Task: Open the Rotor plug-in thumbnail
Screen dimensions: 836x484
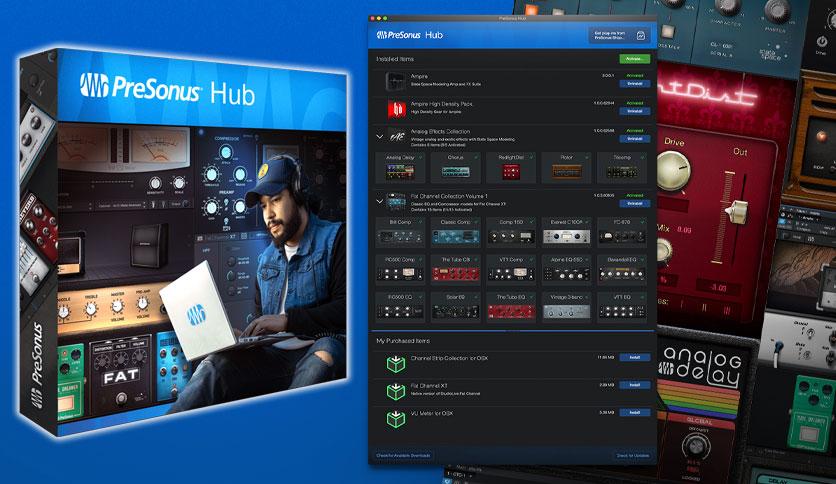Action: (x=566, y=172)
